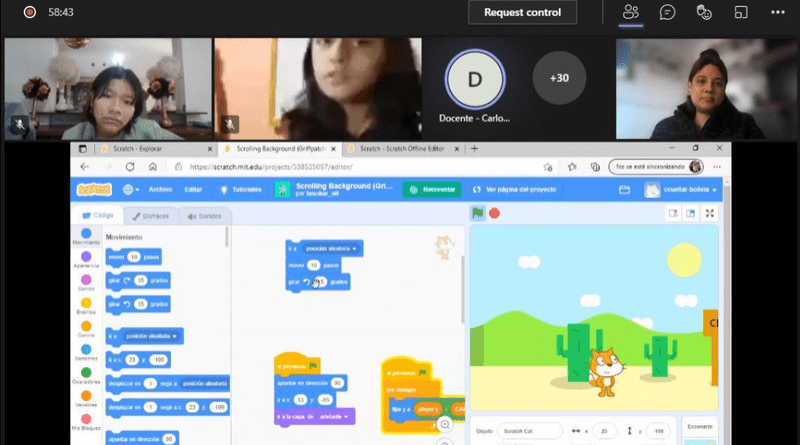800x445 pixels.
Task: Click the Reinventar button
Action: 432,189
